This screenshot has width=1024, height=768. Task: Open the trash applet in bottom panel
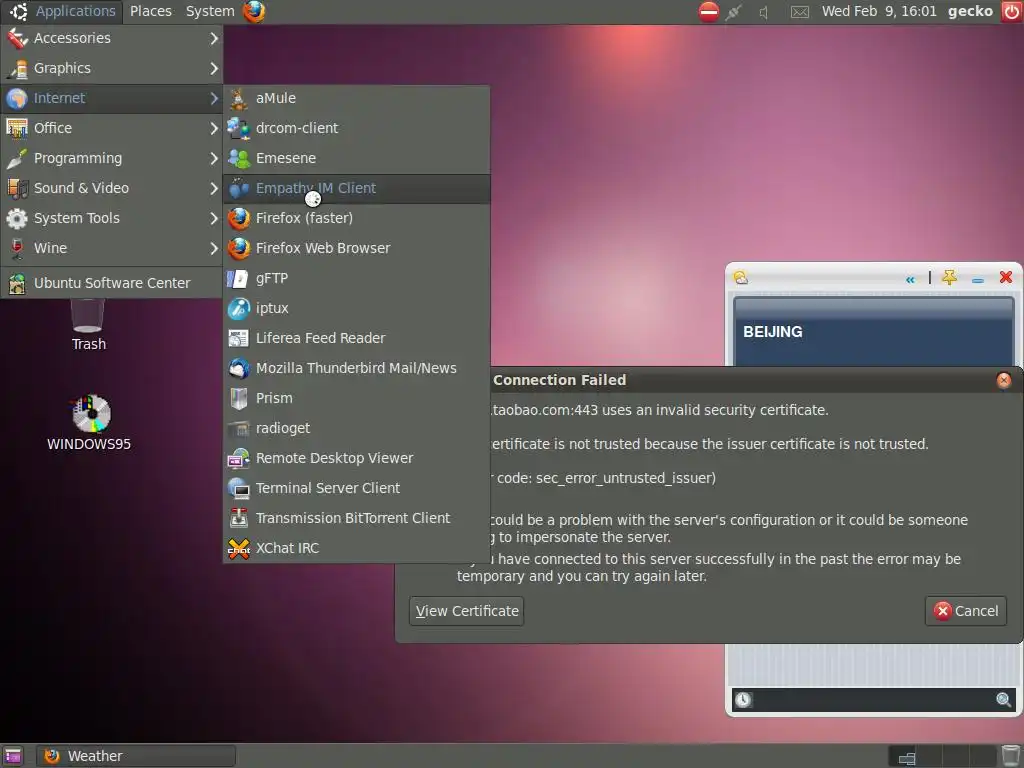tap(1011, 756)
